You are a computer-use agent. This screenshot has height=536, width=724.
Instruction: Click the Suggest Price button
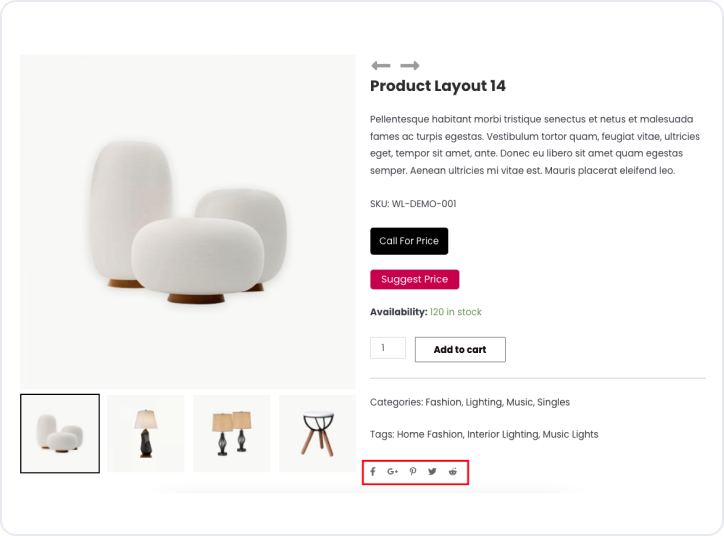pos(414,280)
